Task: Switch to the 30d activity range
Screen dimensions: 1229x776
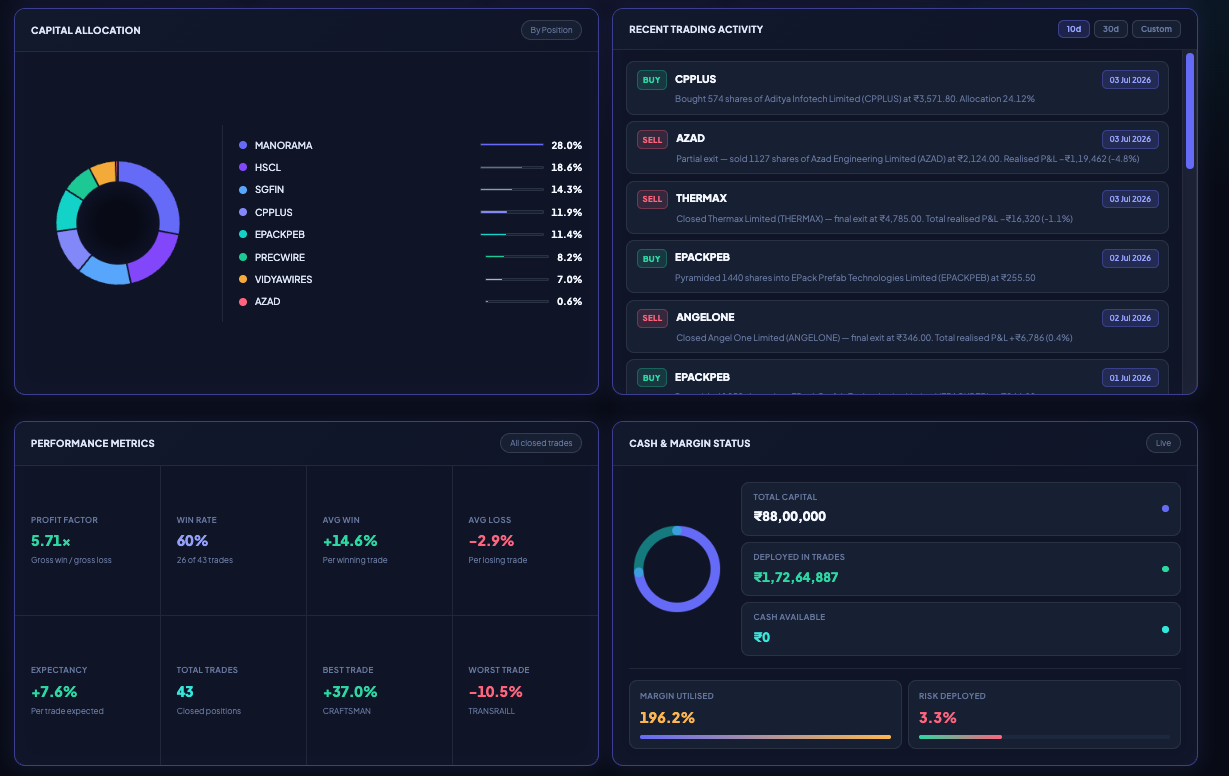Action: coord(1111,29)
